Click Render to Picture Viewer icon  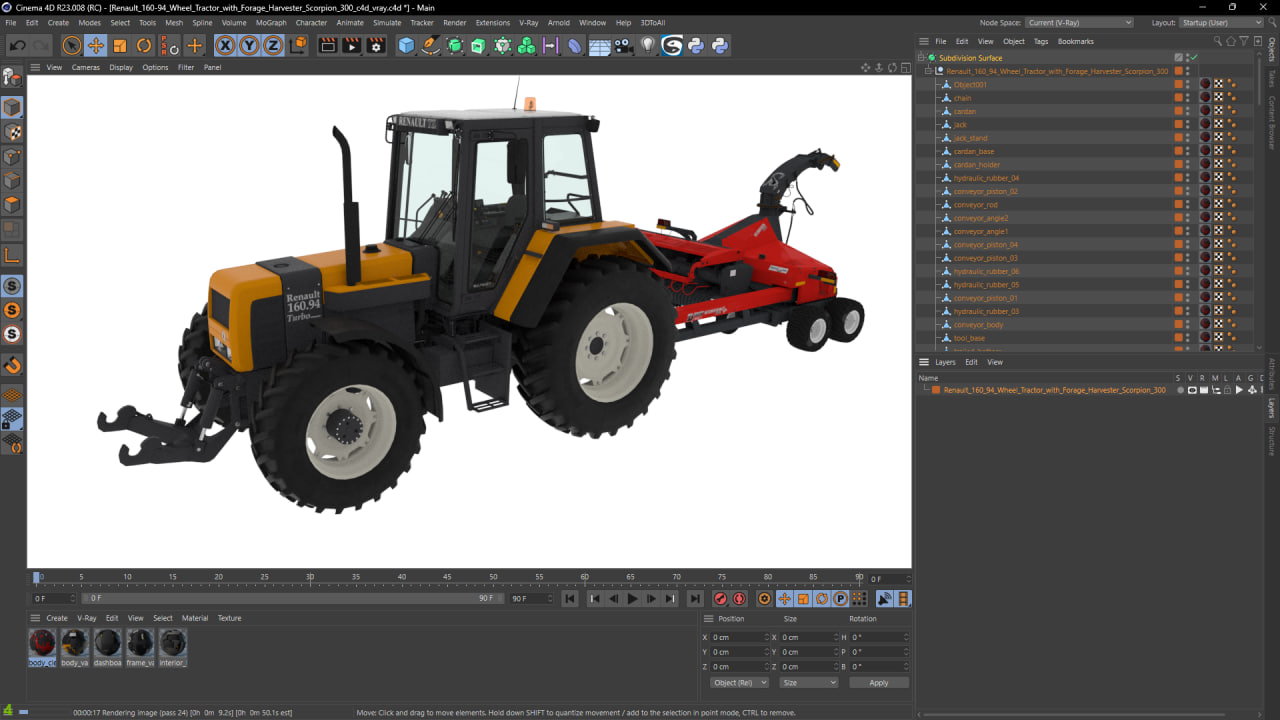[x=351, y=45]
